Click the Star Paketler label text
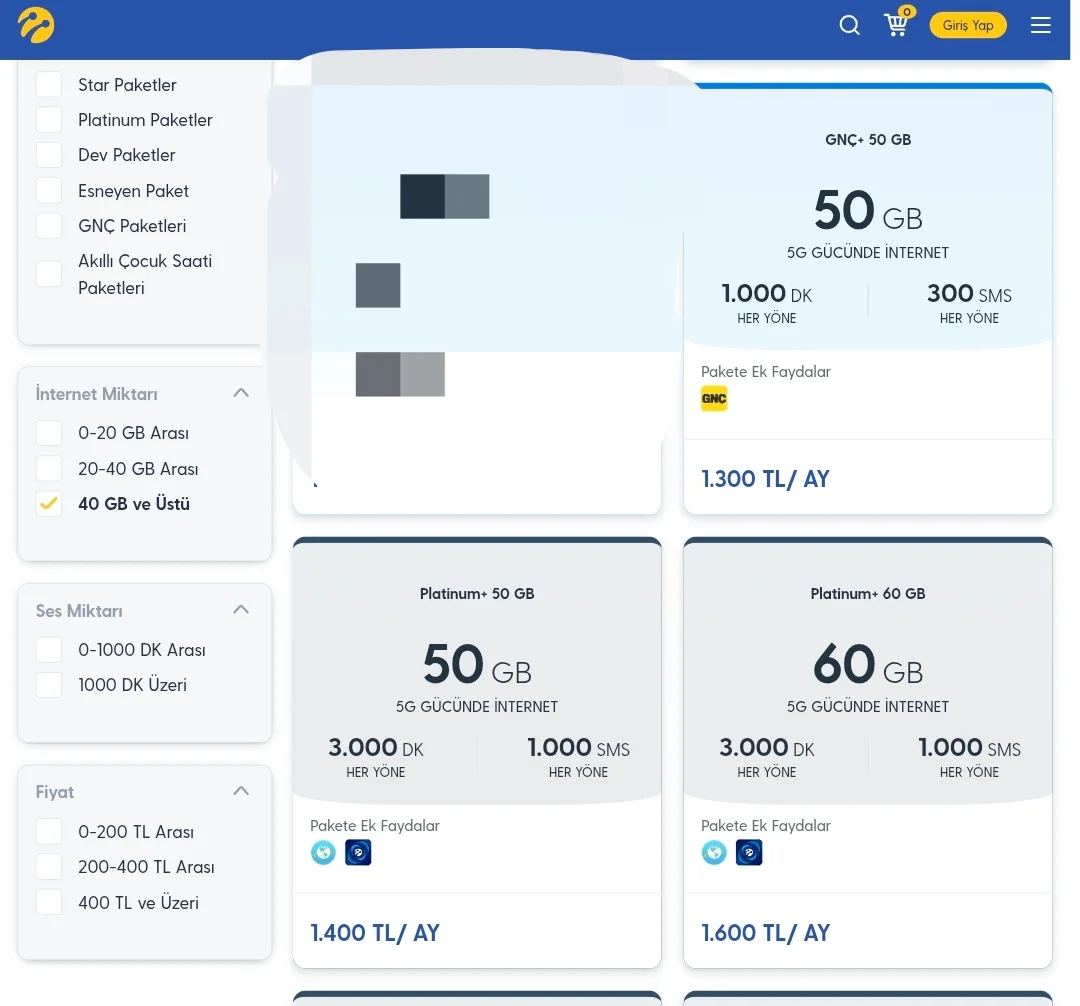Image resolution: width=1080 pixels, height=1006 pixels. 127,85
